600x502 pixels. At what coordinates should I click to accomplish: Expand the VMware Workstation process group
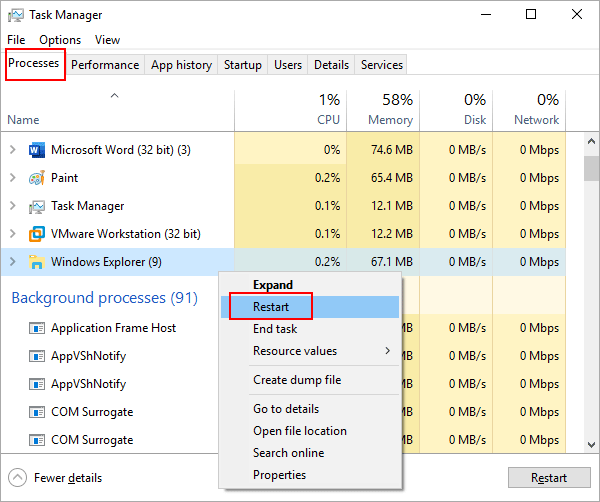point(13,233)
